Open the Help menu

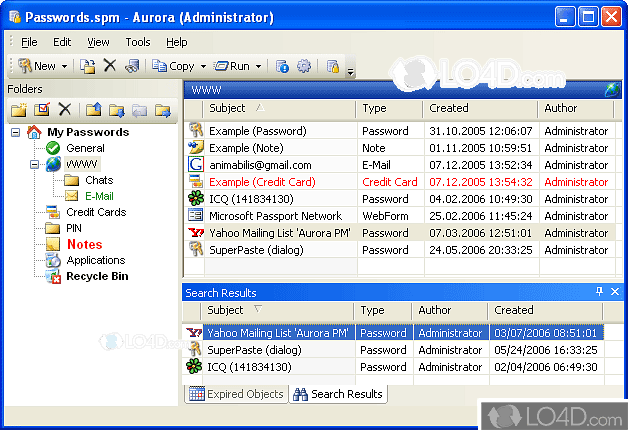coord(177,42)
